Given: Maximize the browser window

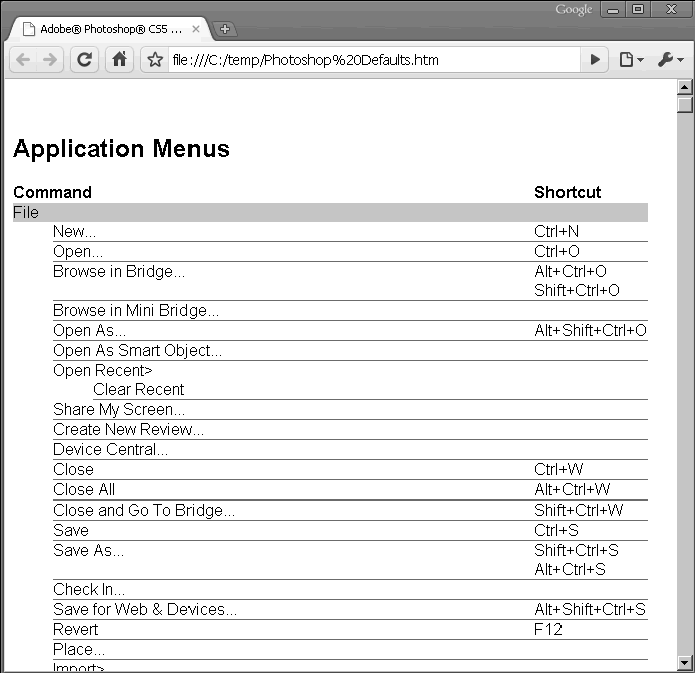Looking at the screenshot, I should (x=638, y=10).
